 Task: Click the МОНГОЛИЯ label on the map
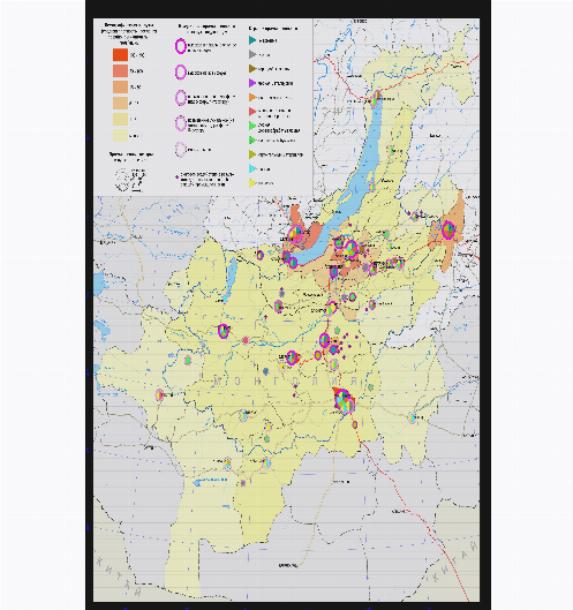[x=285, y=380]
